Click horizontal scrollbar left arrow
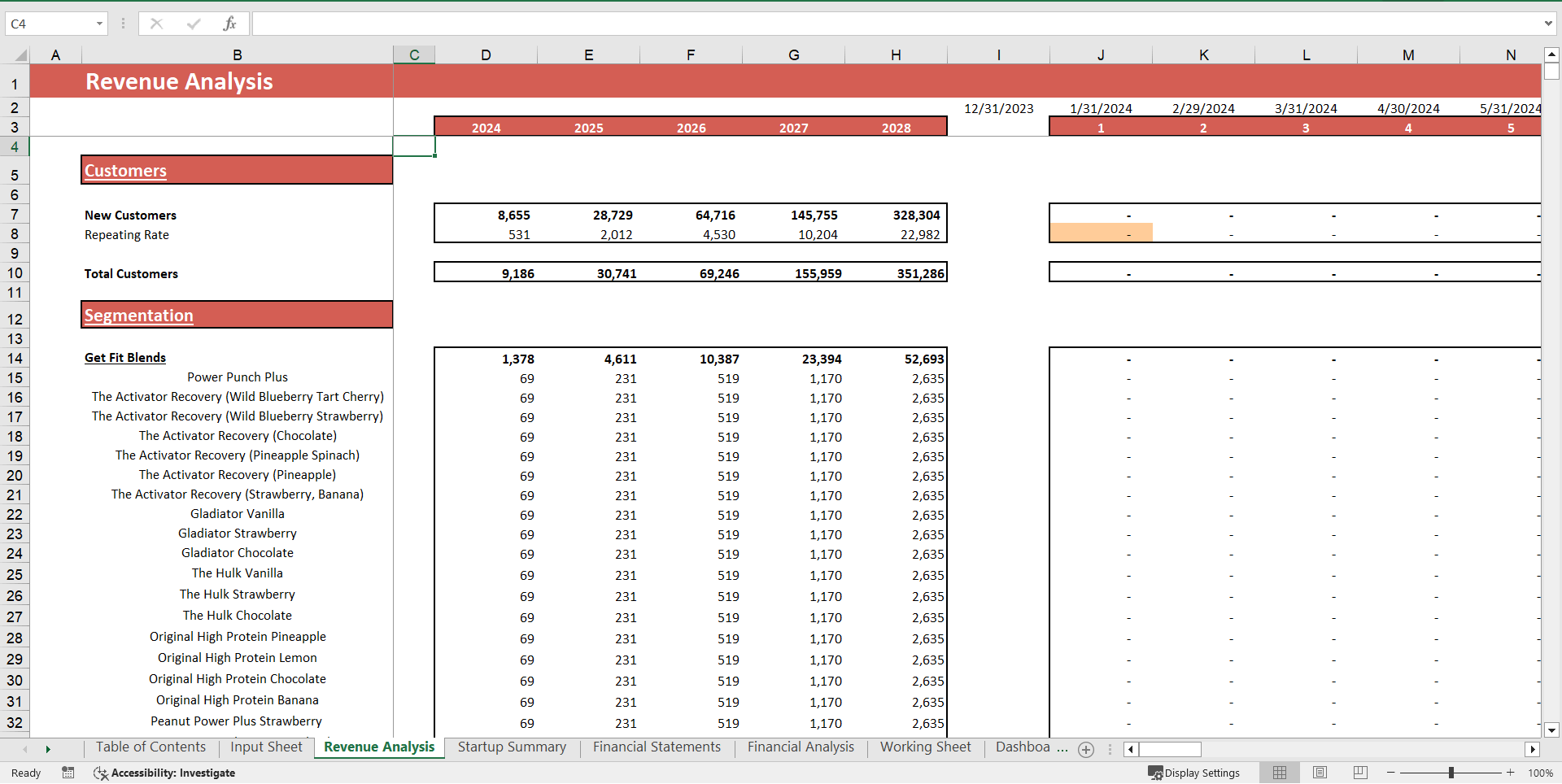Screen dimensions: 1562x784 pos(1131,750)
